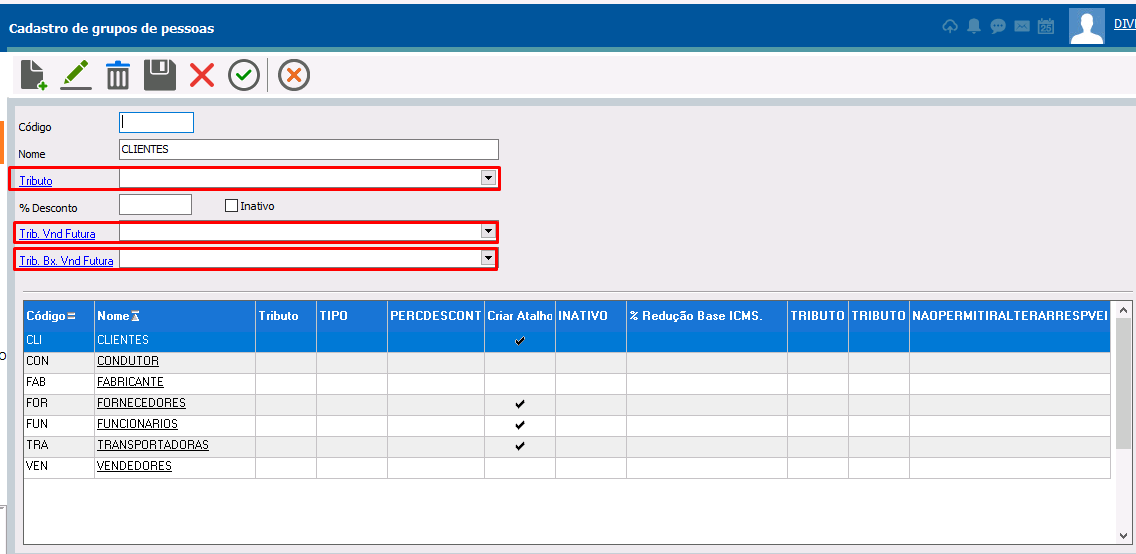1136x554 pixels.
Task: Select the CLI code cell
Action: click(x=59, y=340)
